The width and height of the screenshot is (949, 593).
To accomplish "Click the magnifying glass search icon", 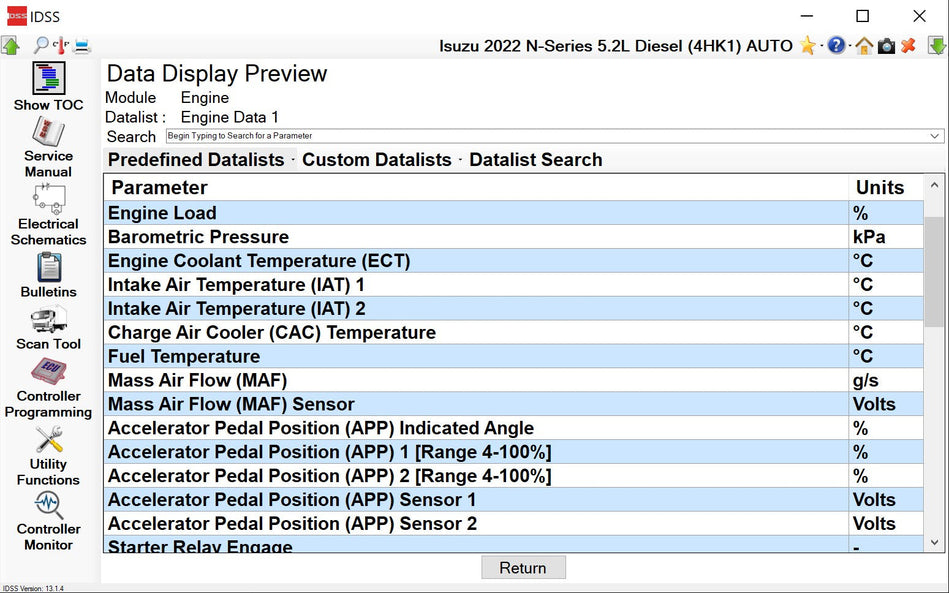I will click(40, 45).
